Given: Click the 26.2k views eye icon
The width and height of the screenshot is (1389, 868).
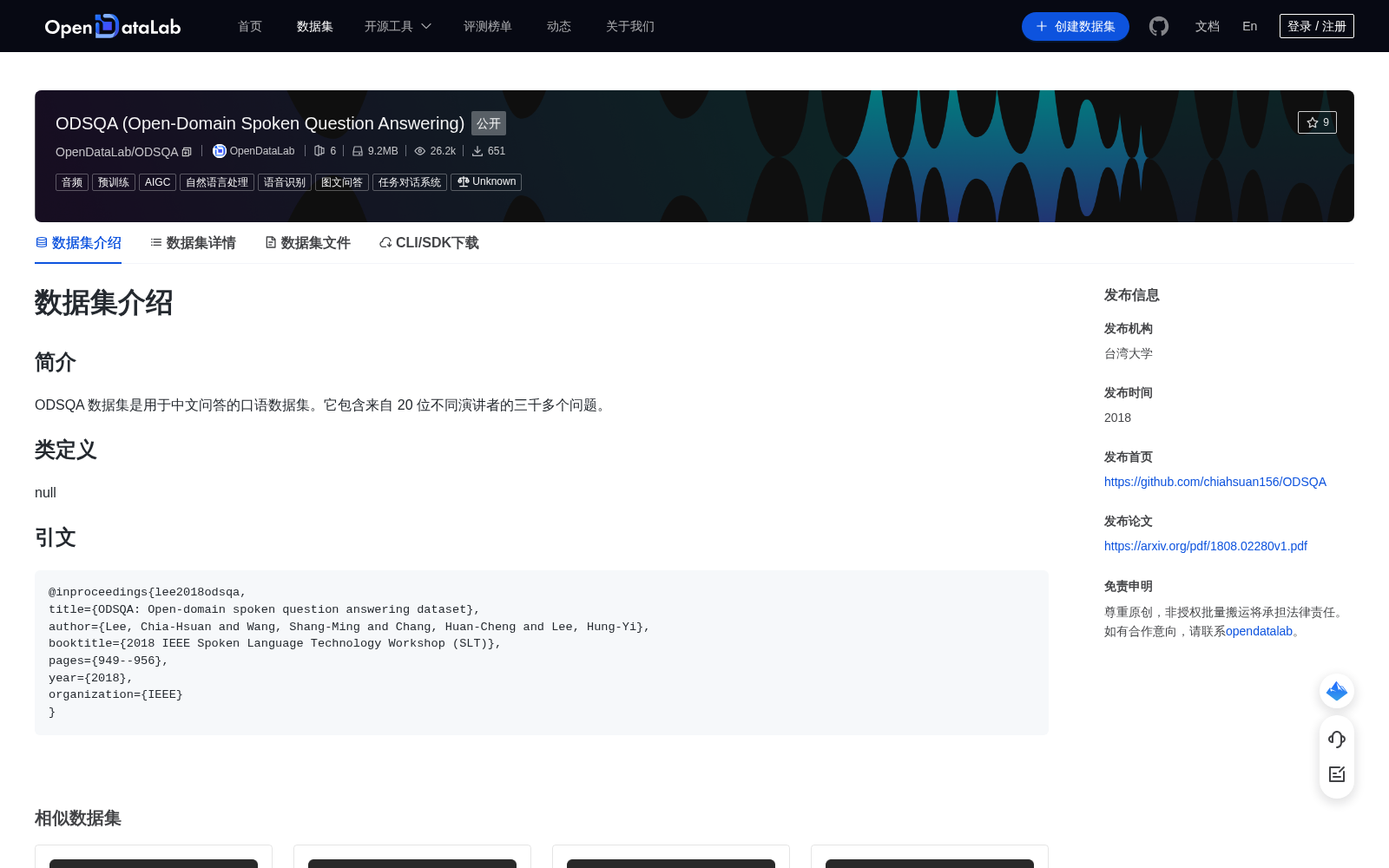Looking at the screenshot, I should click(x=420, y=151).
